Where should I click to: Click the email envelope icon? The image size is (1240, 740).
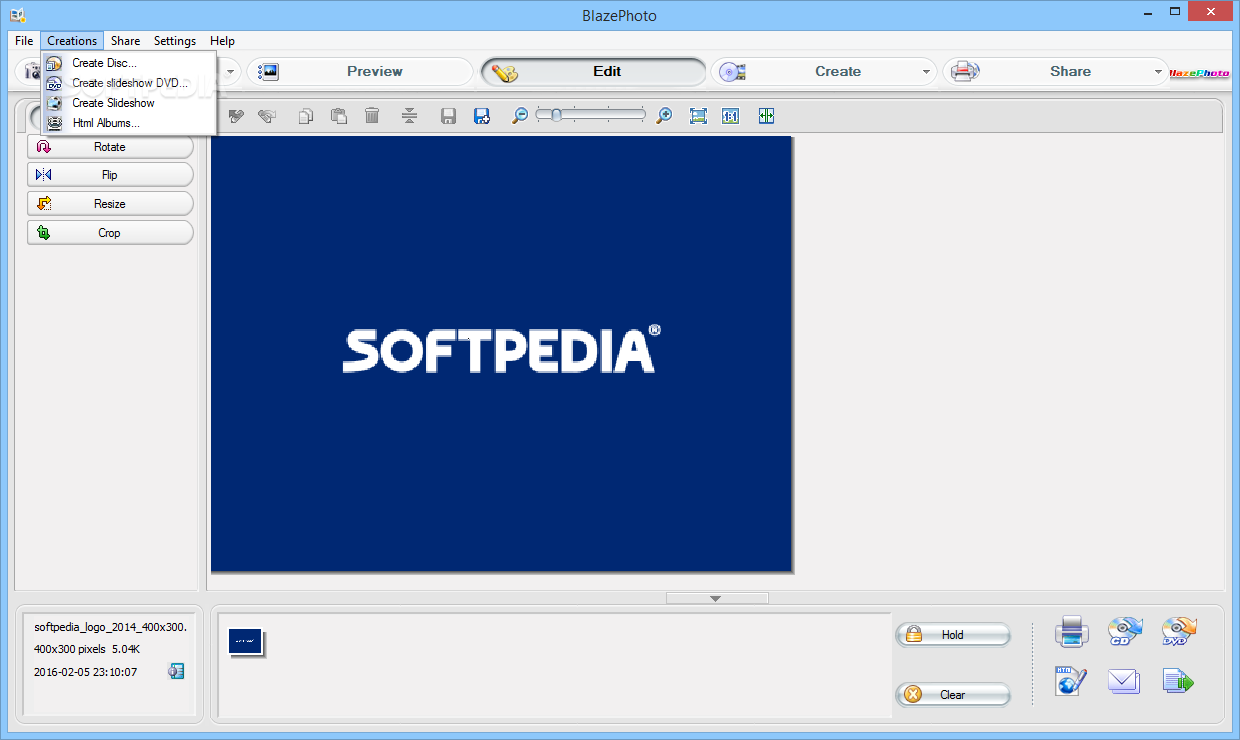[1124, 682]
